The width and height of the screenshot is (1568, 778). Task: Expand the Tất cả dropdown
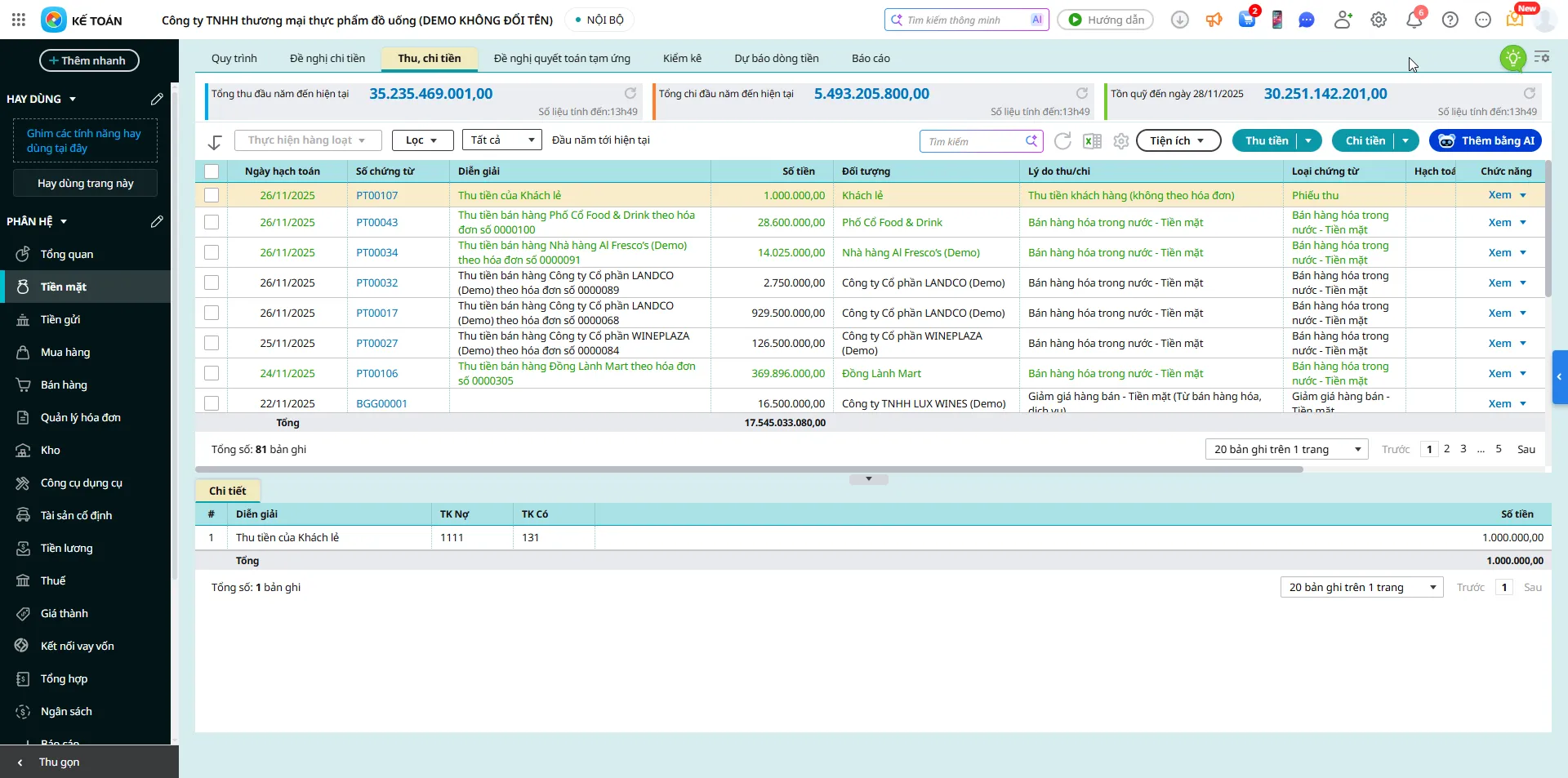(501, 140)
